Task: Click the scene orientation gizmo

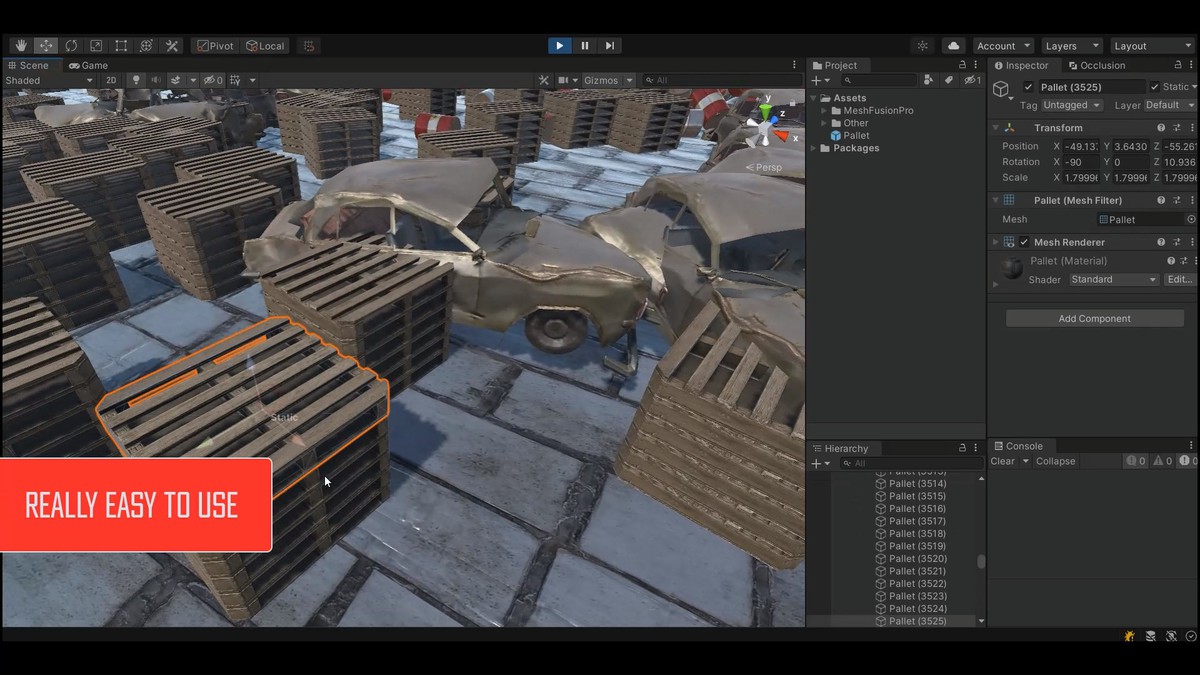Action: point(766,125)
